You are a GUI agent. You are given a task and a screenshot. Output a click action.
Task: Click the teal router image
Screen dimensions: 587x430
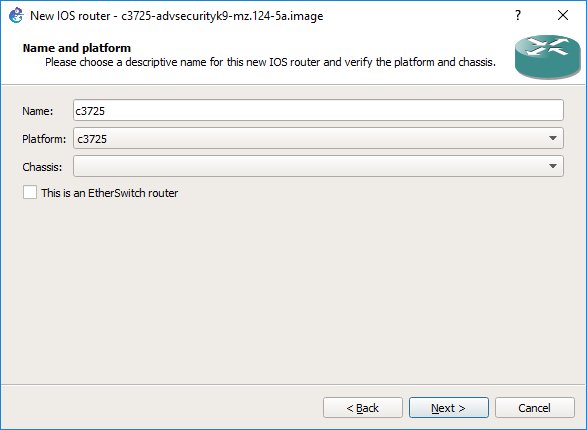[x=547, y=57]
